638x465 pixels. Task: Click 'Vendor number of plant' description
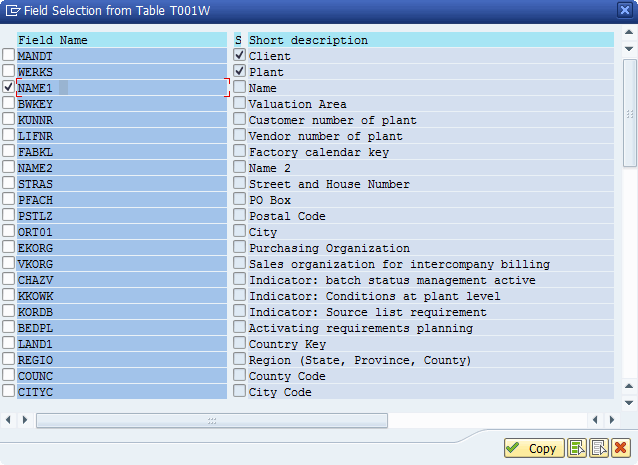pos(326,136)
